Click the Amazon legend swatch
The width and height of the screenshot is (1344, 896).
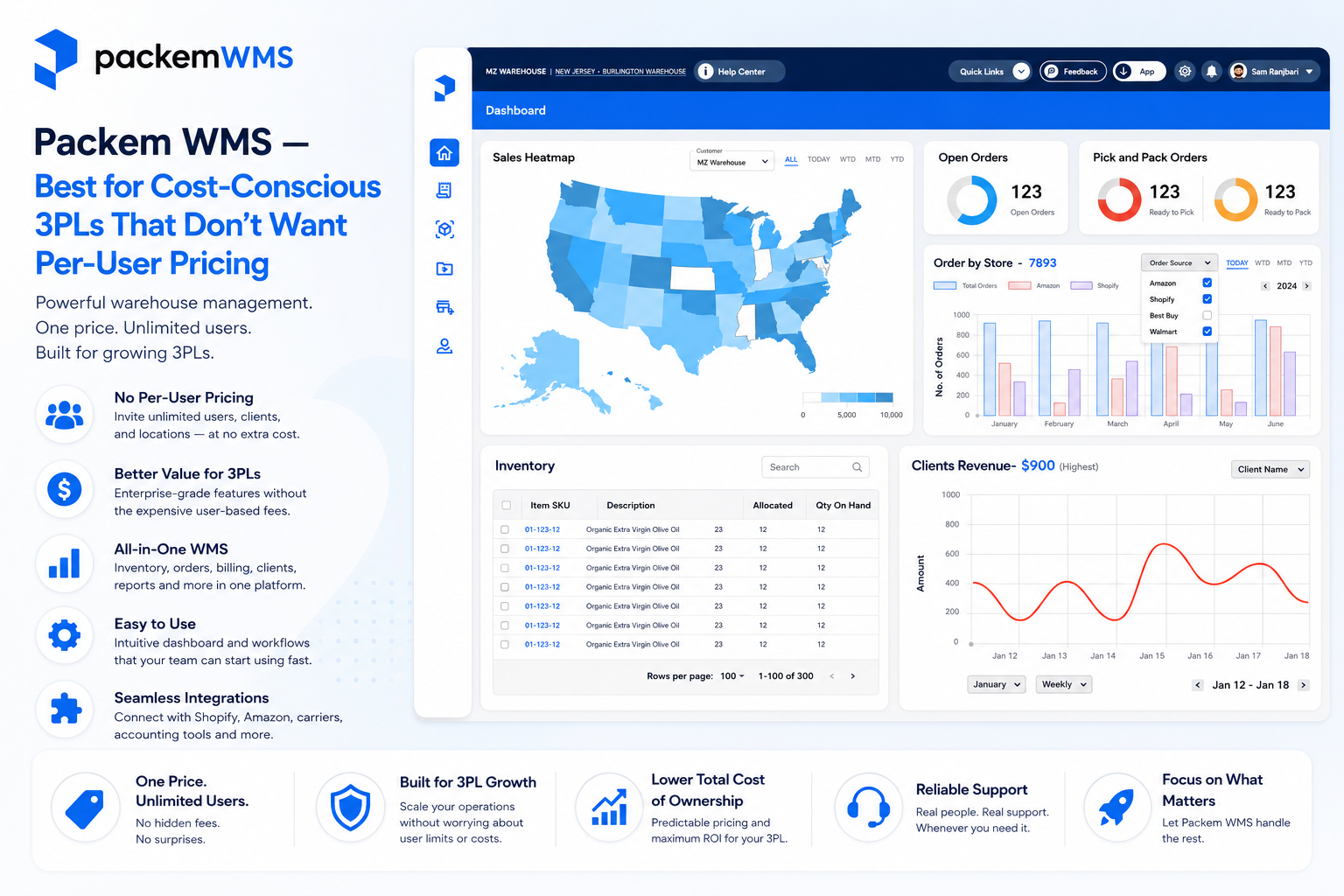[1019, 285]
